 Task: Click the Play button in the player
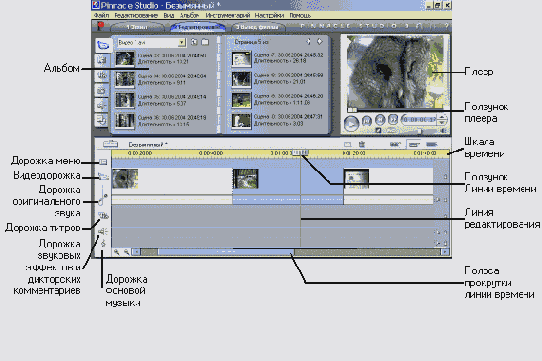pos(351,123)
